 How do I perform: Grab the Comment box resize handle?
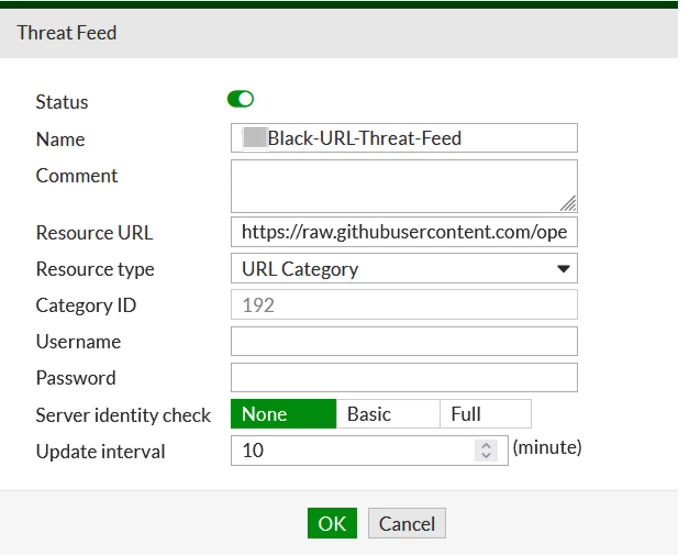point(568,204)
